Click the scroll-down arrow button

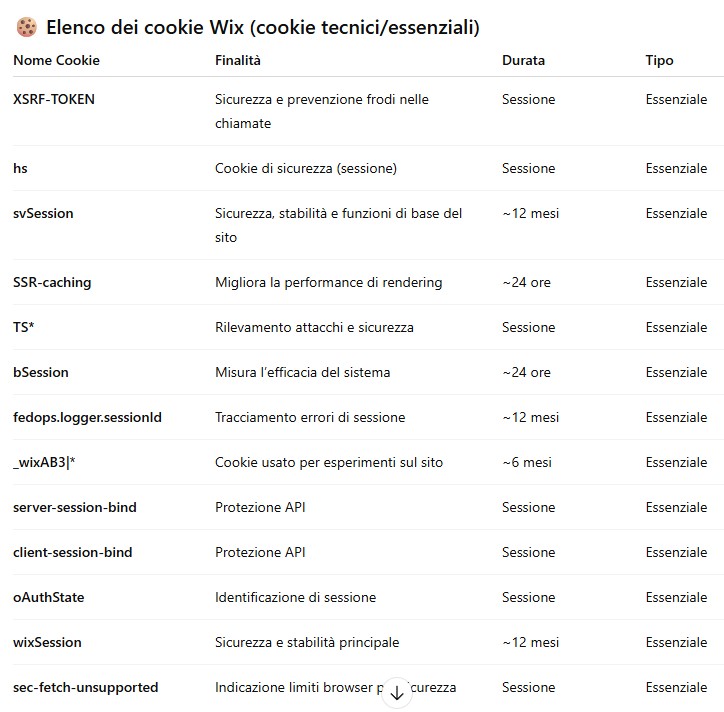(x=397, y=693)
